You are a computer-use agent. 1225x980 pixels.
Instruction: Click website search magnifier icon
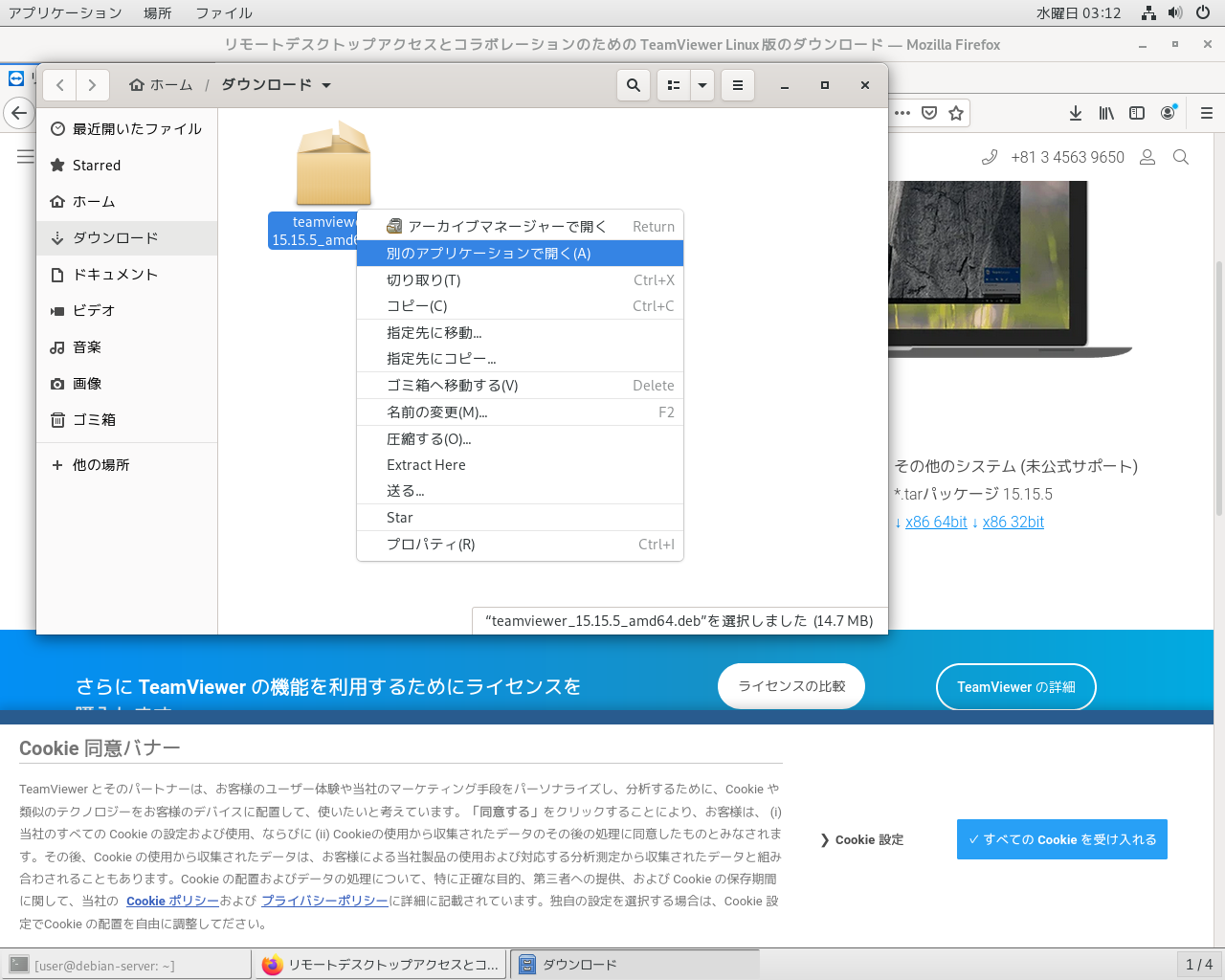1181,157
